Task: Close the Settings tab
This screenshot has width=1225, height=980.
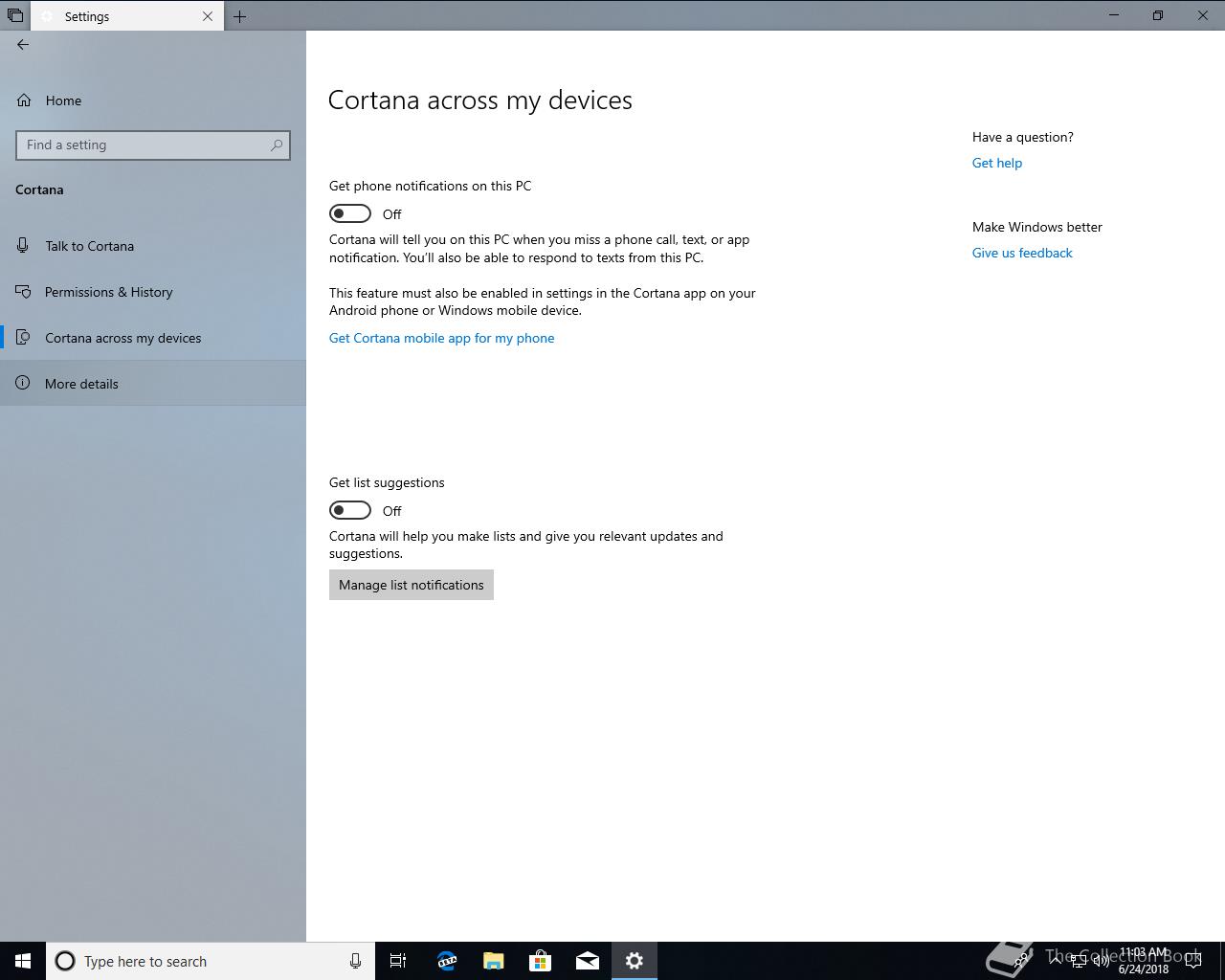Action: (x=208, y=16)
